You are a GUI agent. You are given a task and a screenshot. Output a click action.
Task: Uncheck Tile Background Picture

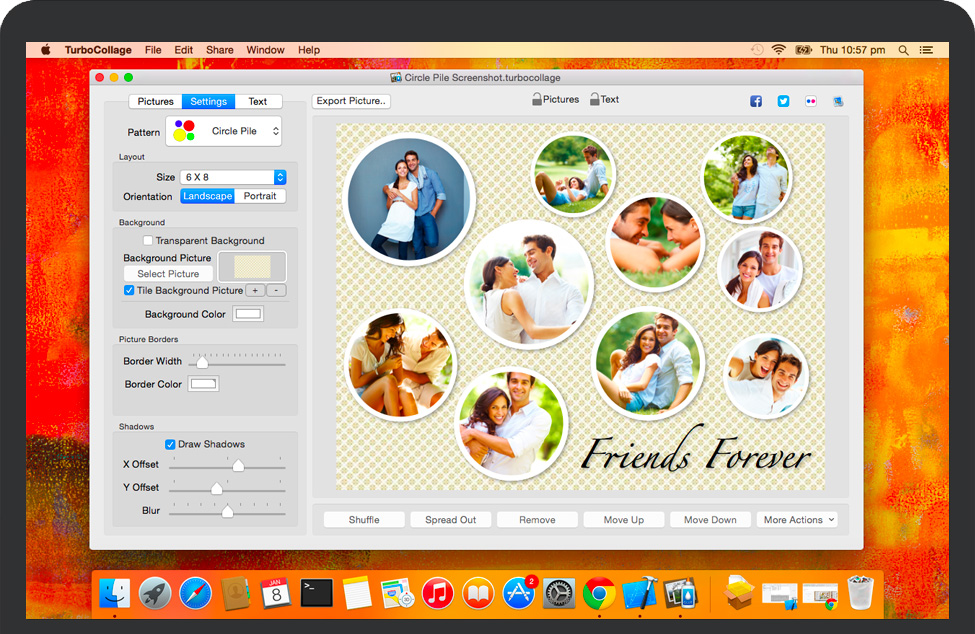pyautogui.click(x=129, y=291)
